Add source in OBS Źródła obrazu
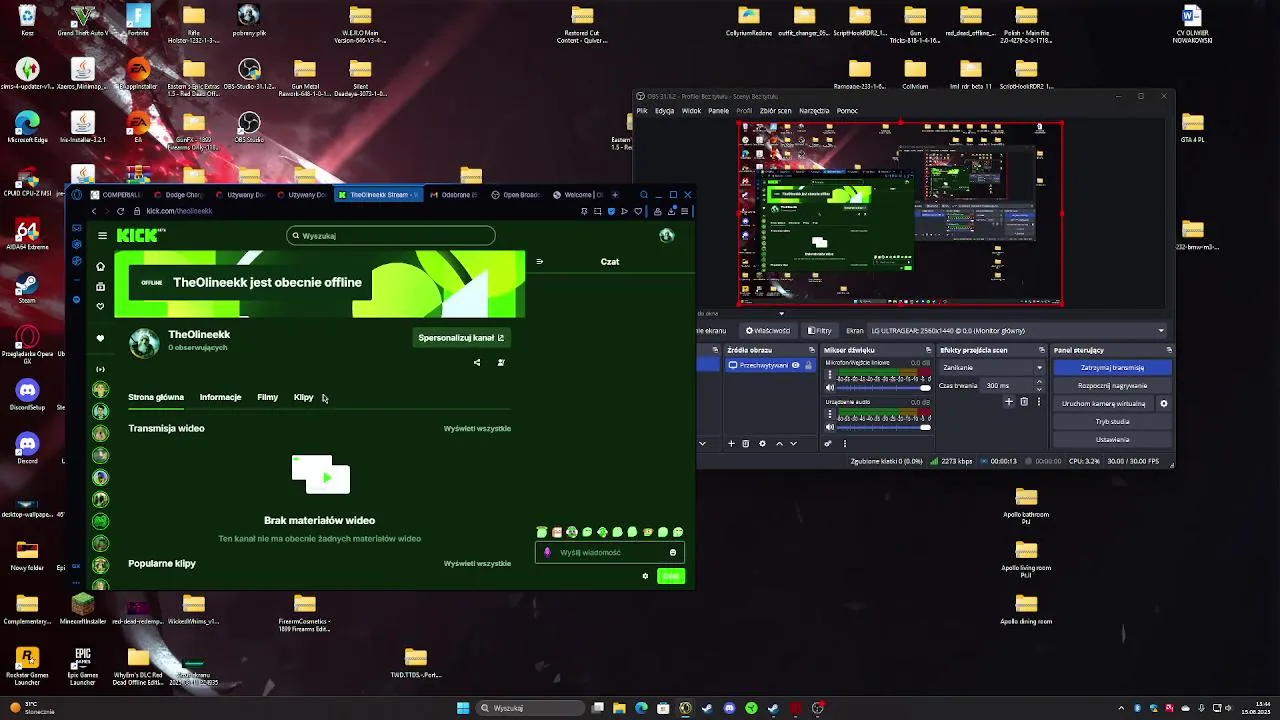The height and width of the screenshot is (720, 1280). point(731,443)
